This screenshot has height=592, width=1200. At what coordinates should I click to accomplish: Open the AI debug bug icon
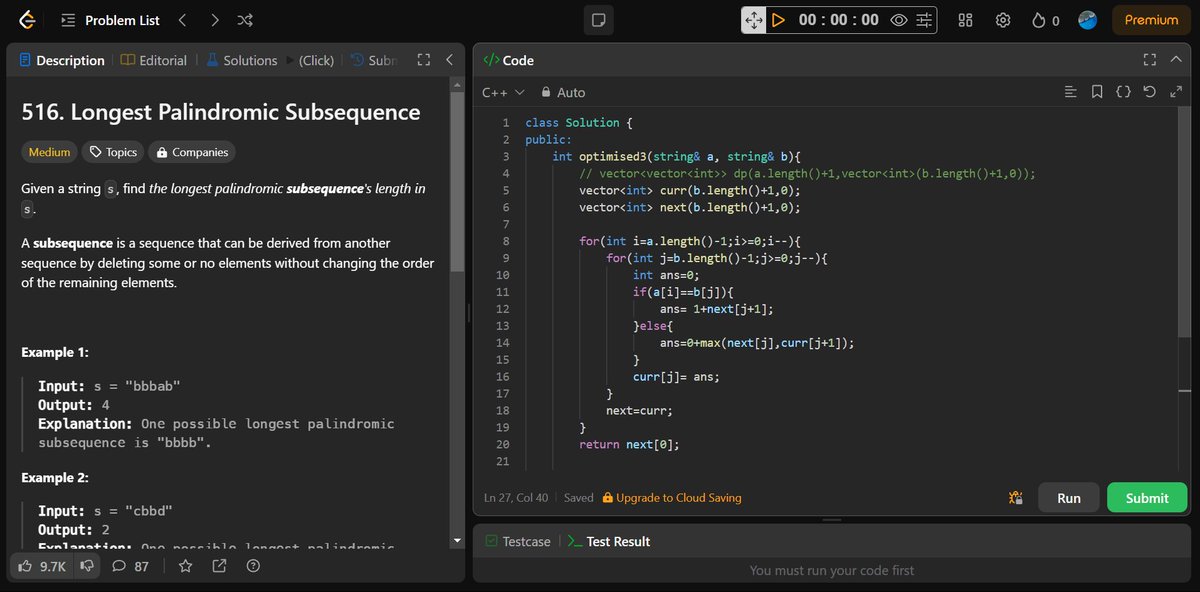click(x=1016, y=498)
